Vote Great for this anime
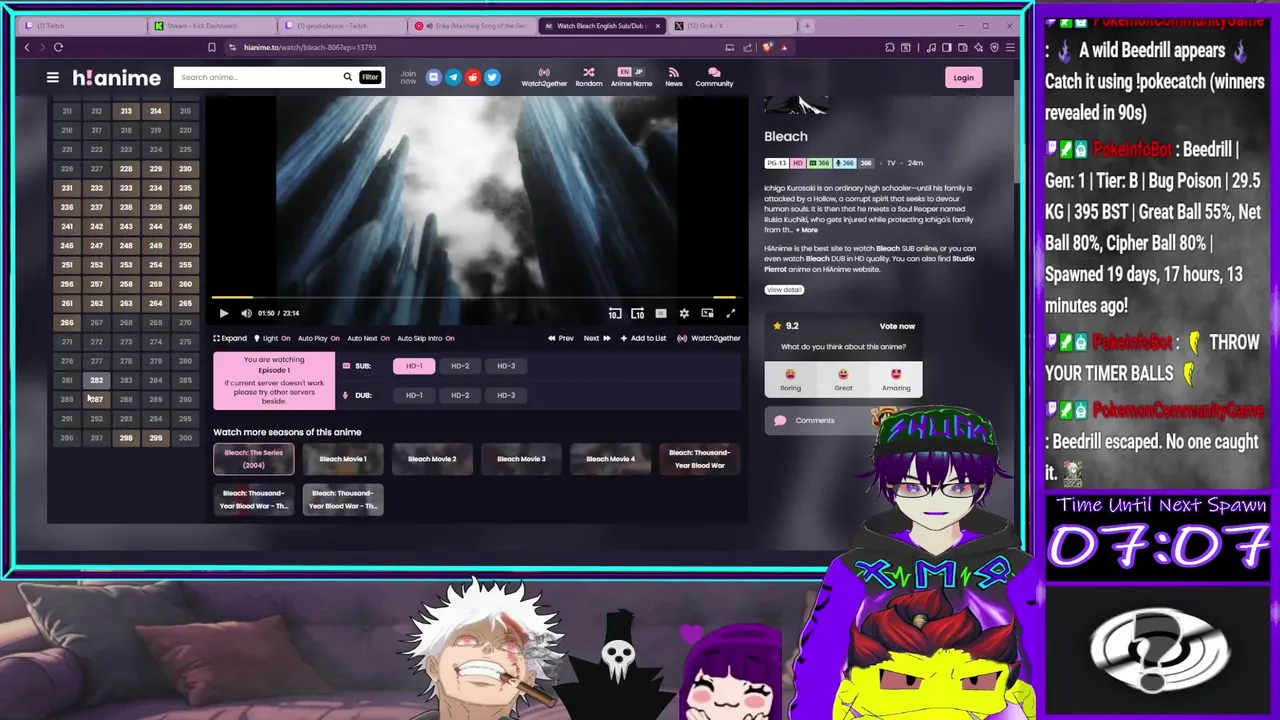 click(x=843, y=380)
